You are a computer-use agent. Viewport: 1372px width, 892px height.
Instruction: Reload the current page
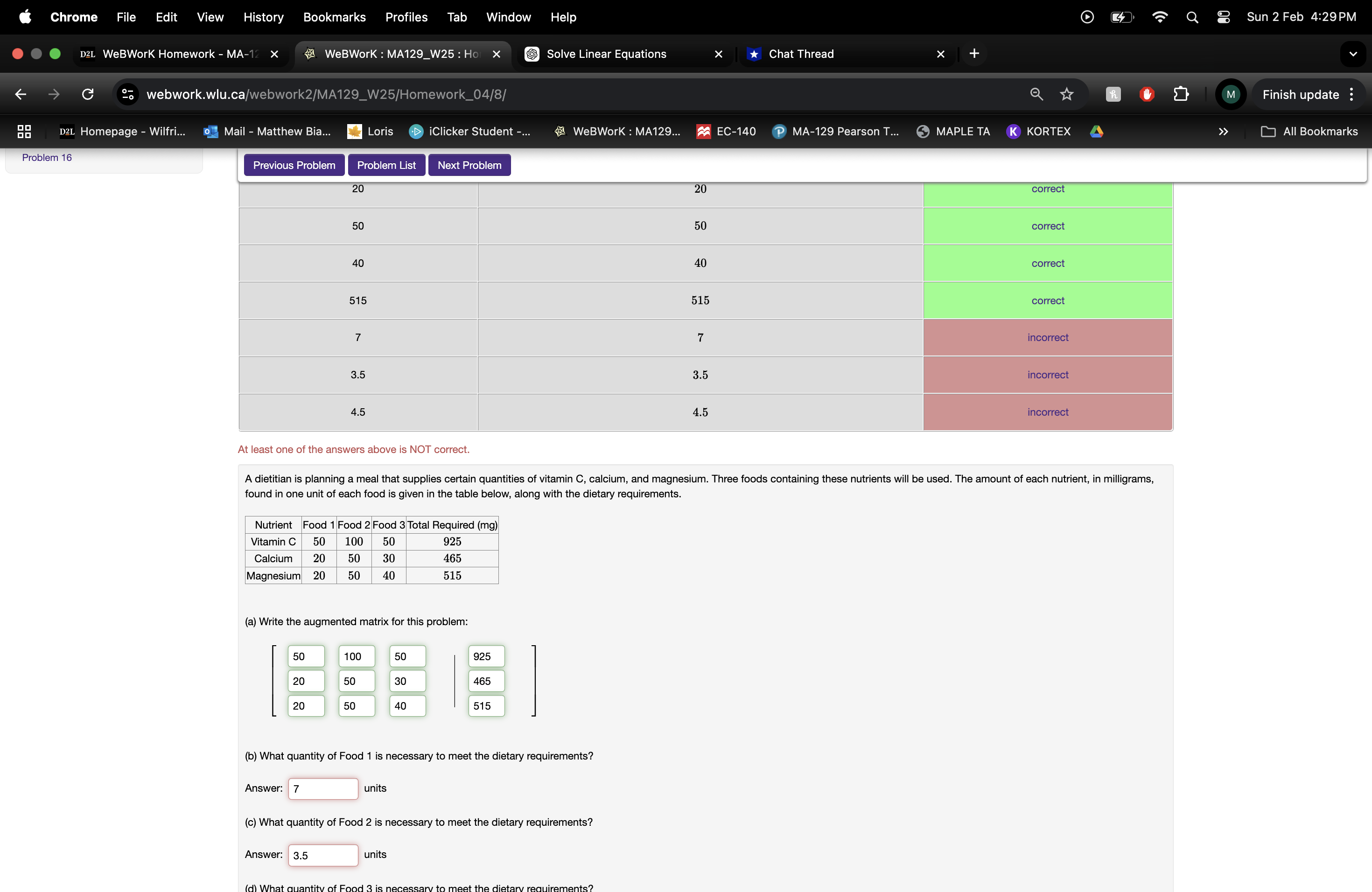[87, 94]
